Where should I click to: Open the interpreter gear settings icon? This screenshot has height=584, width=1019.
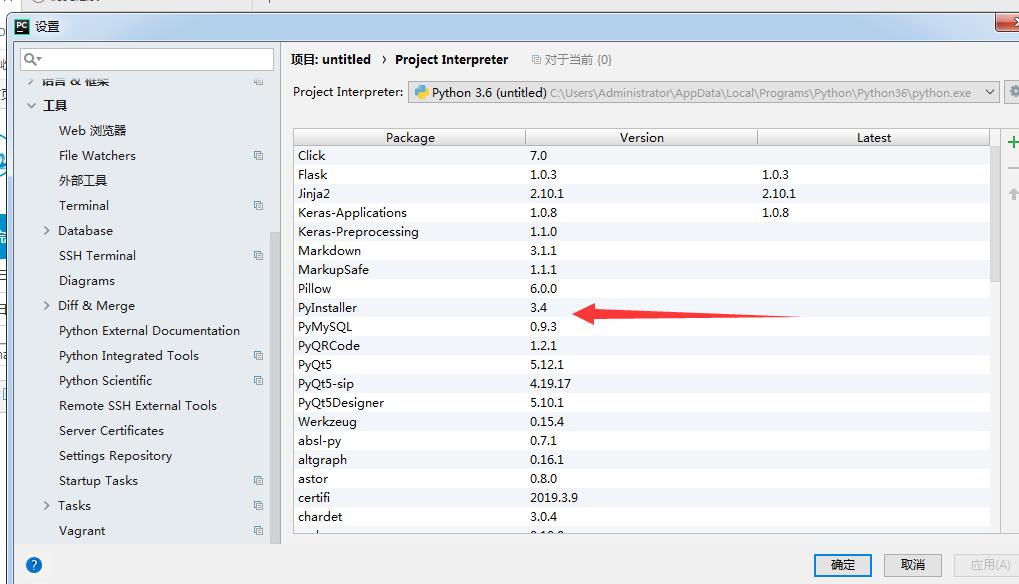click(x=1013, y=92)
